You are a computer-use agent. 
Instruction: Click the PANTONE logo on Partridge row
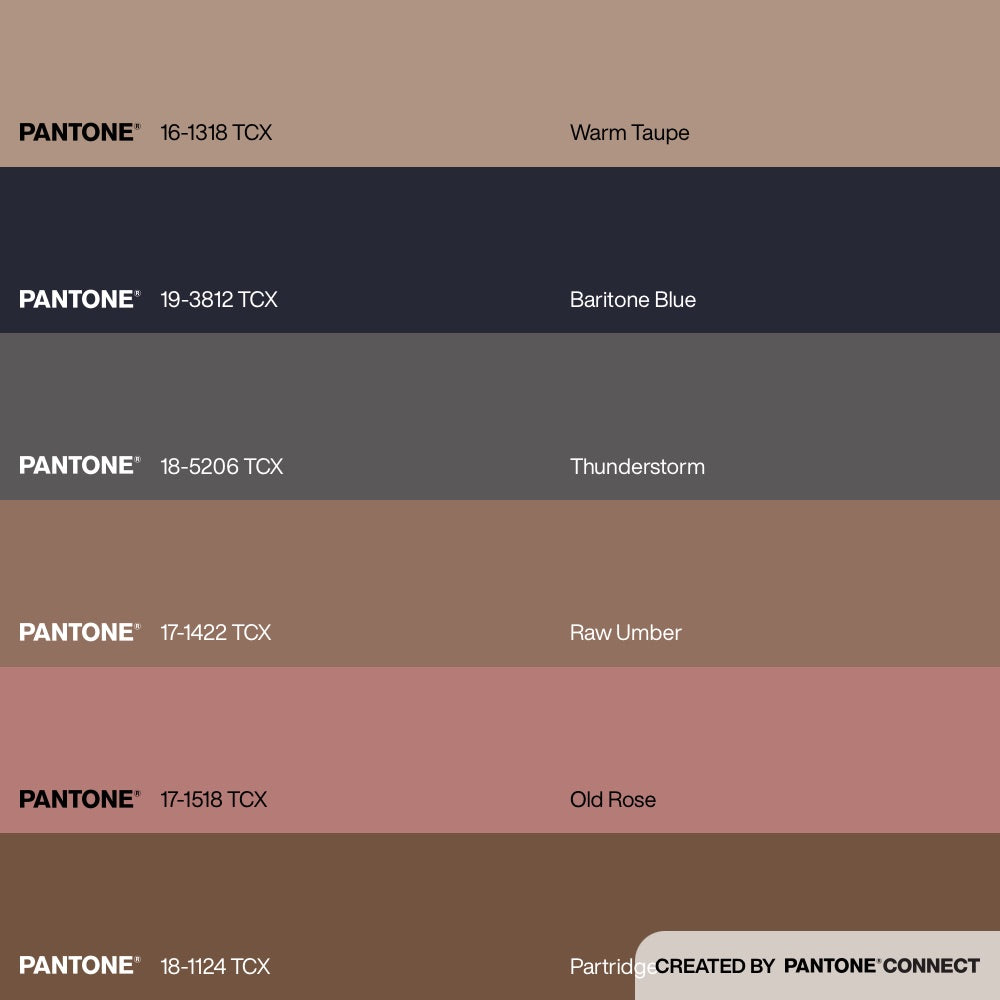[x=79, y=966]
